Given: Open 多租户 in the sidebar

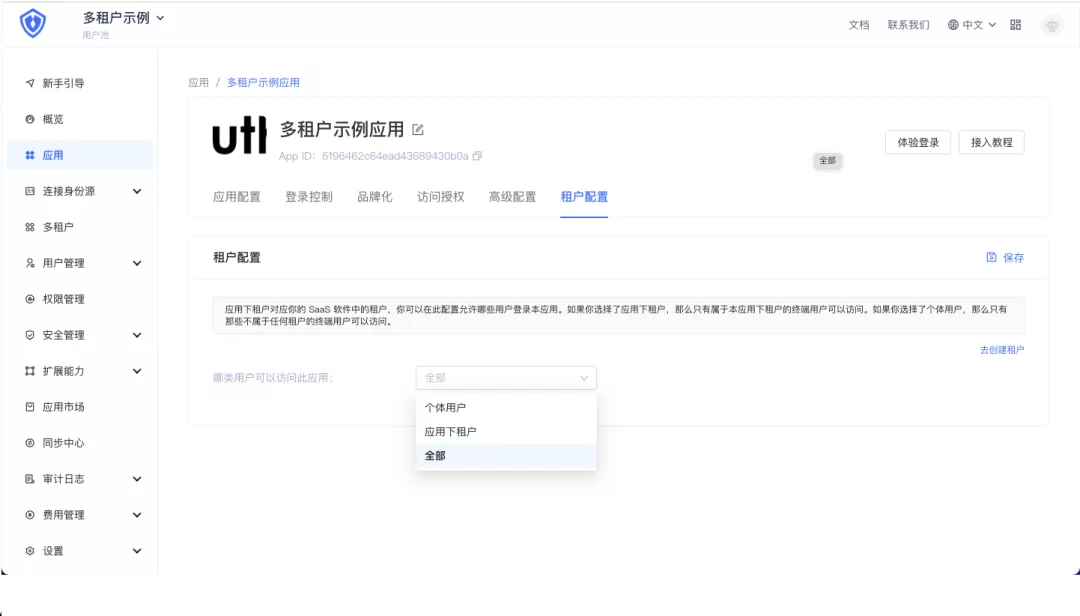Looking at the screenshot, I should click(x=58, y=227).
